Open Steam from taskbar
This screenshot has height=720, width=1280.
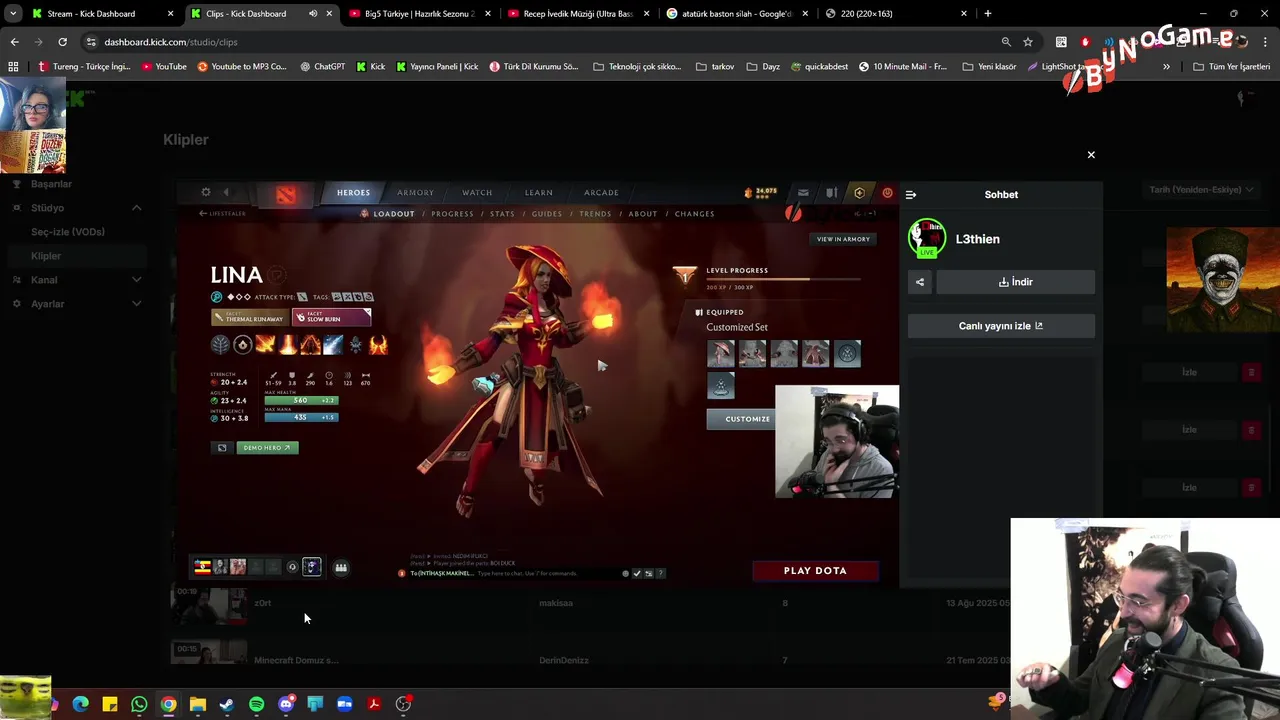click(x=227, y=704)
